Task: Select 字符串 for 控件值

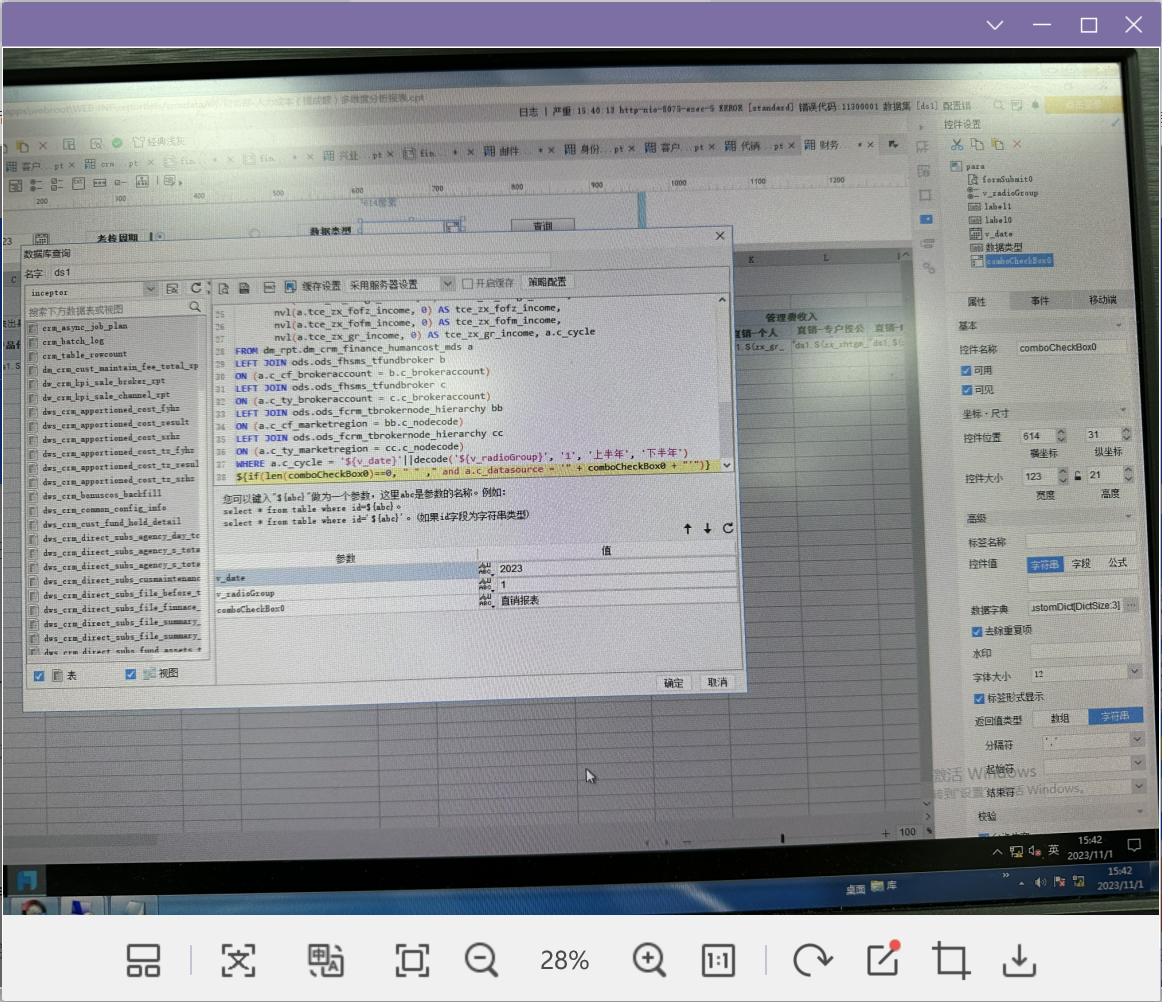Action: [x=1045, y=564]
